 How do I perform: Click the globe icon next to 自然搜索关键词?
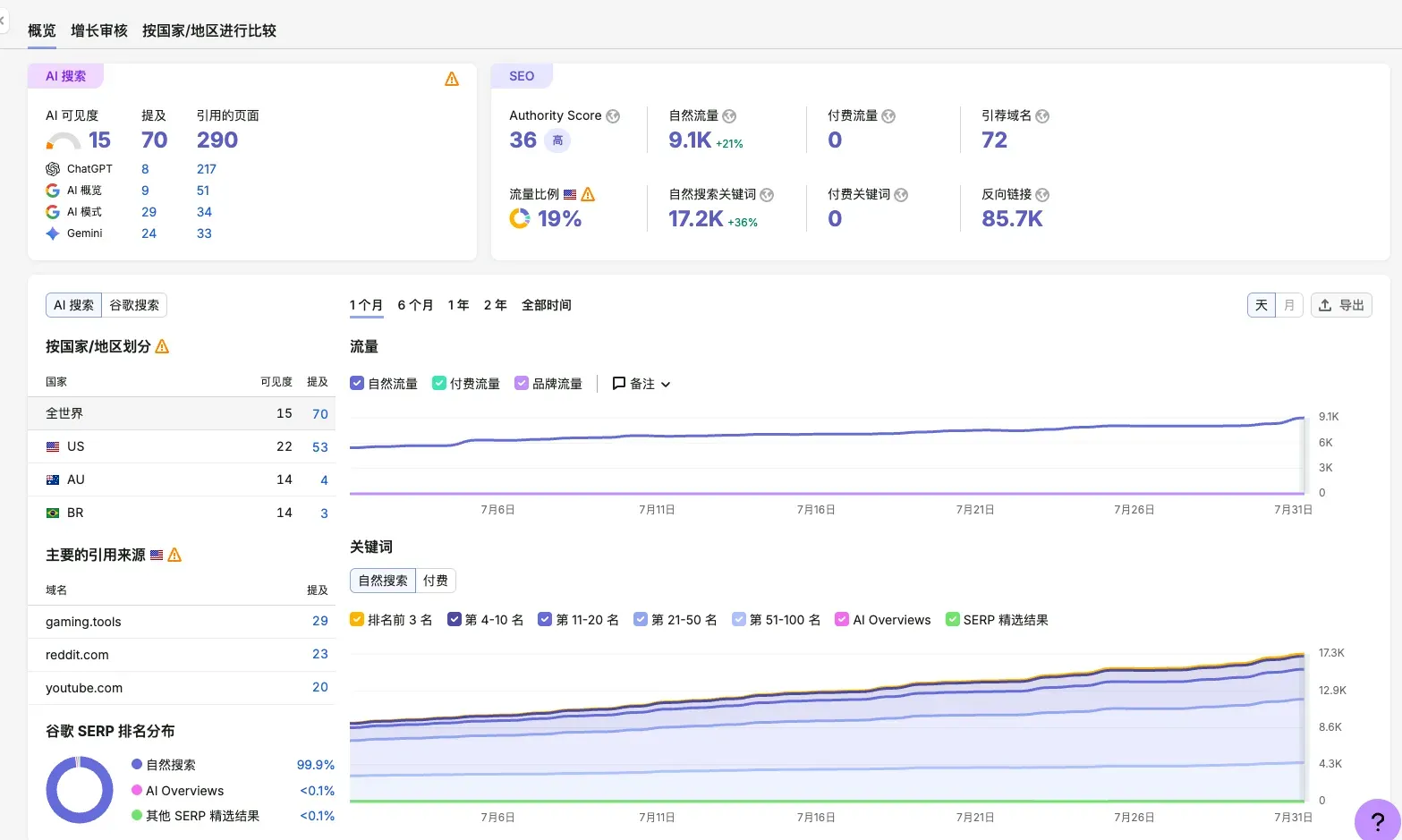click(767, 195)
